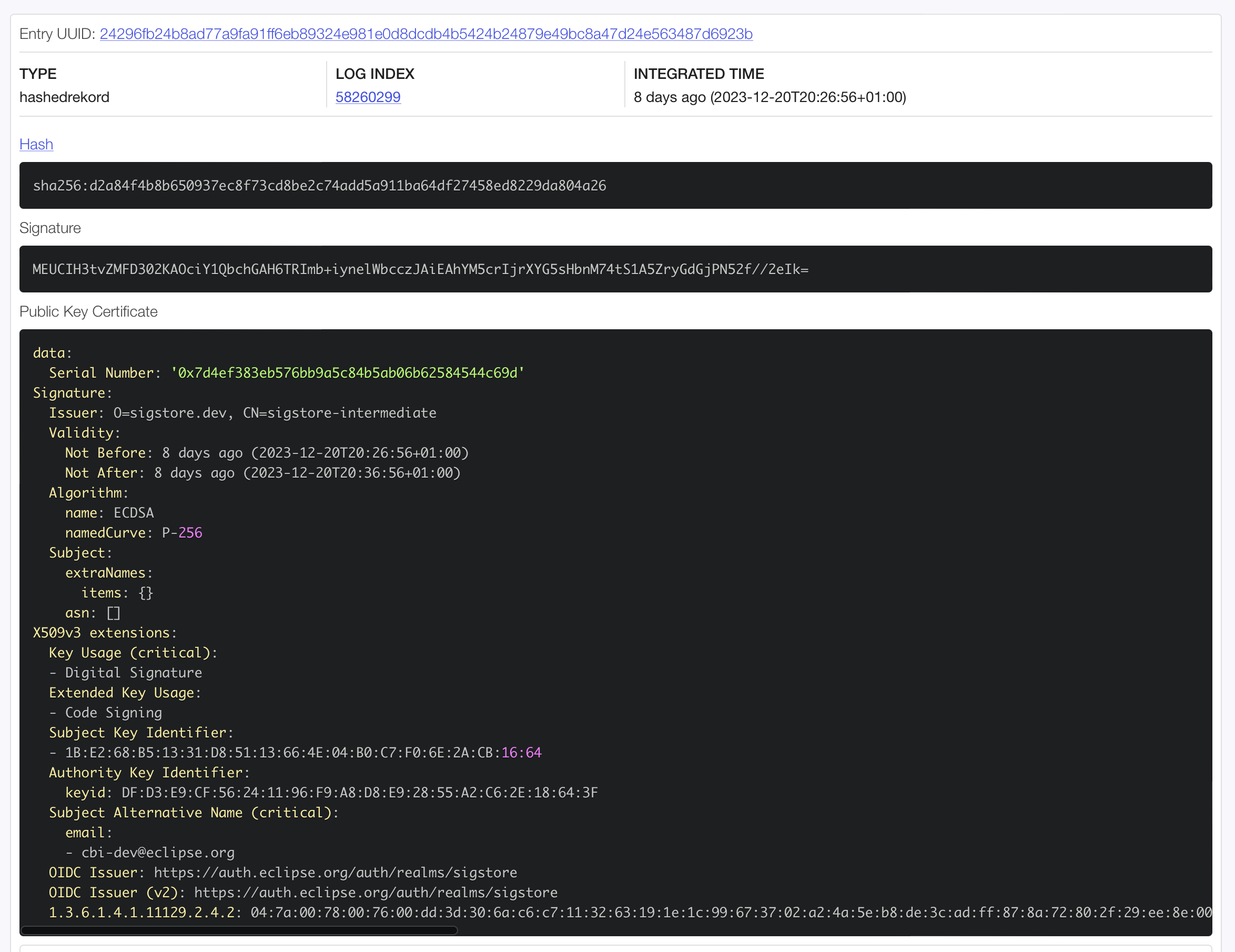Viewport: 1235px width, 952px height.
Task: Click log index 58260299 link
Action: [x=368, y=97]
